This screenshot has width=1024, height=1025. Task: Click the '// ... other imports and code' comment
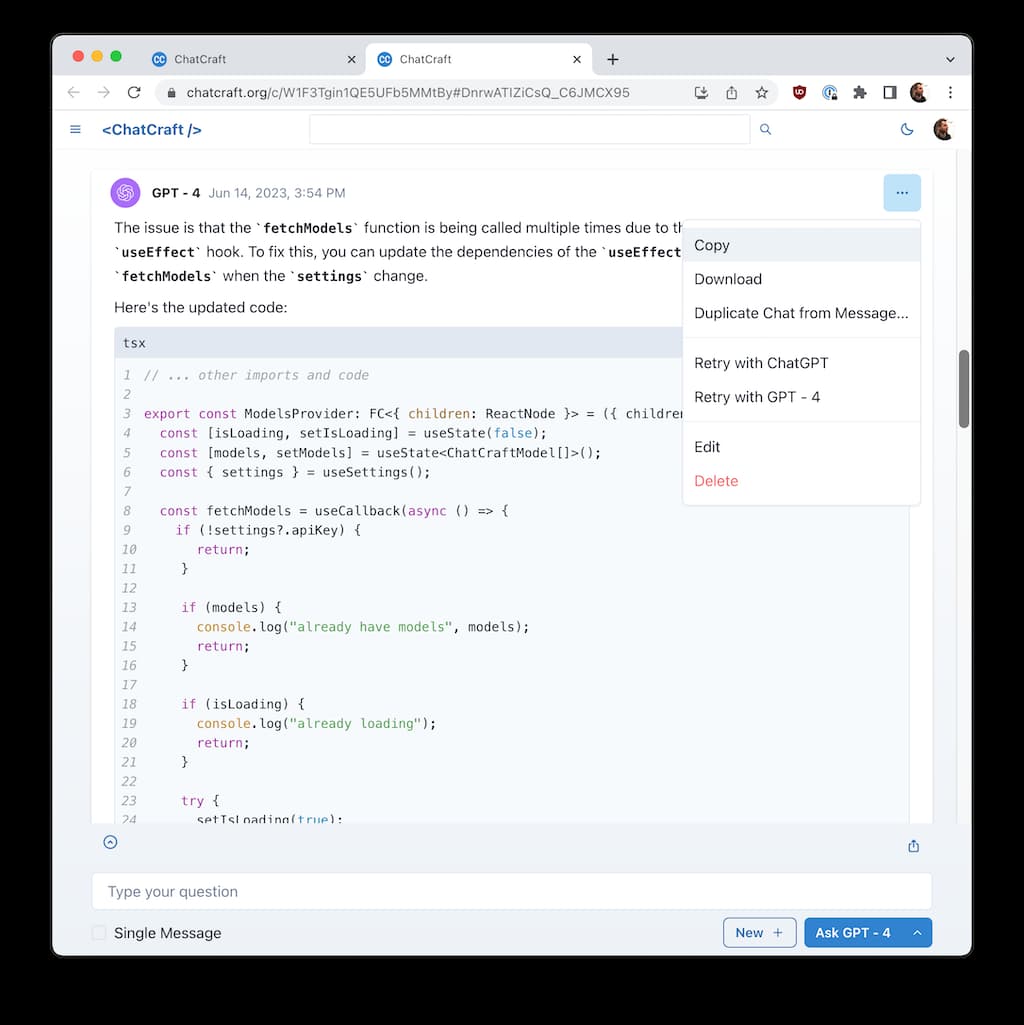[256, 375]
